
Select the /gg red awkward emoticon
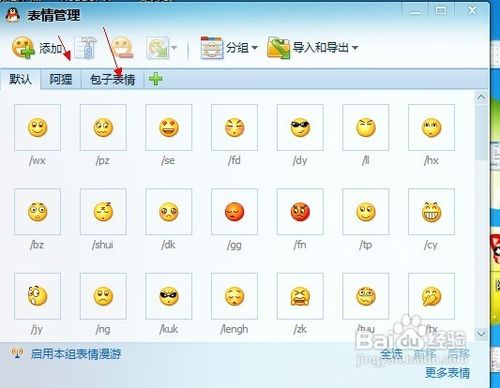click(x=234, y=212)
